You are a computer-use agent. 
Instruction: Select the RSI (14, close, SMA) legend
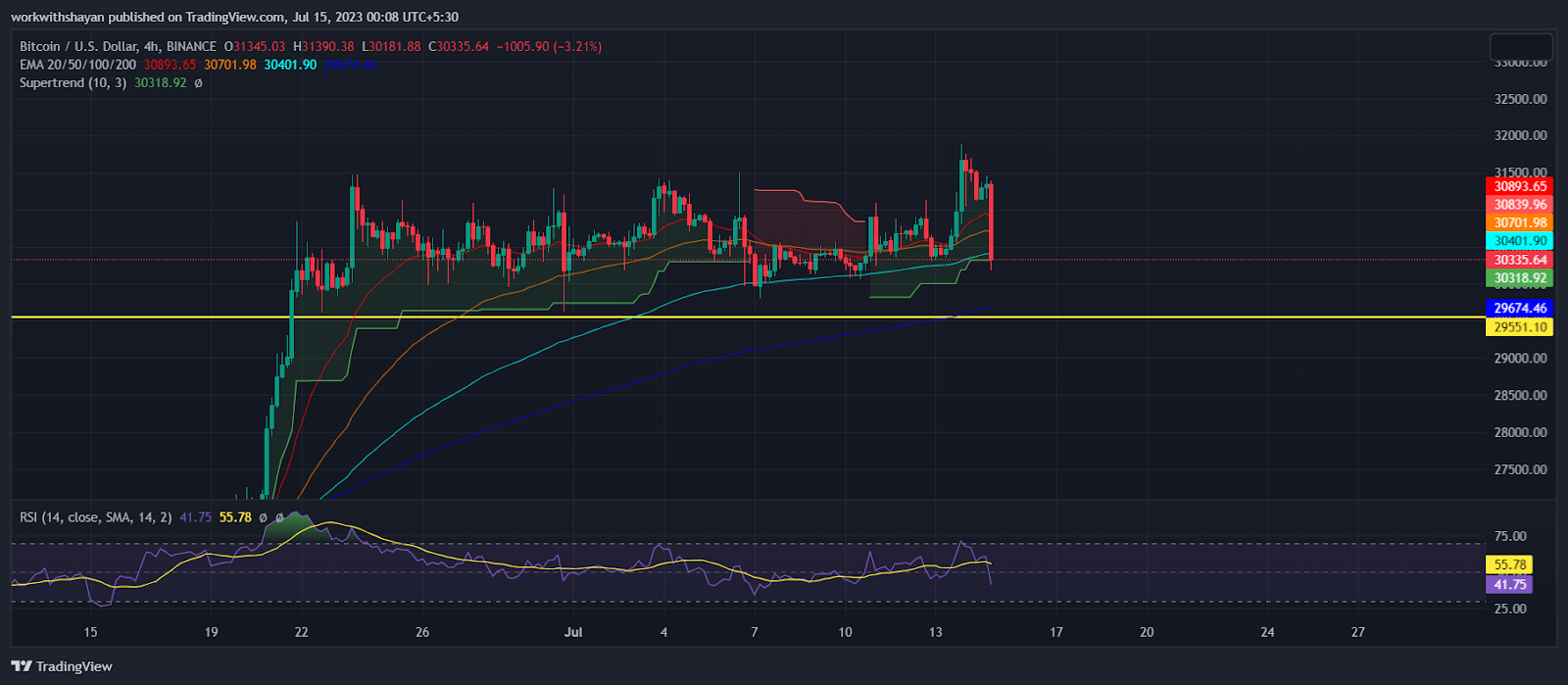pos(96,517)
